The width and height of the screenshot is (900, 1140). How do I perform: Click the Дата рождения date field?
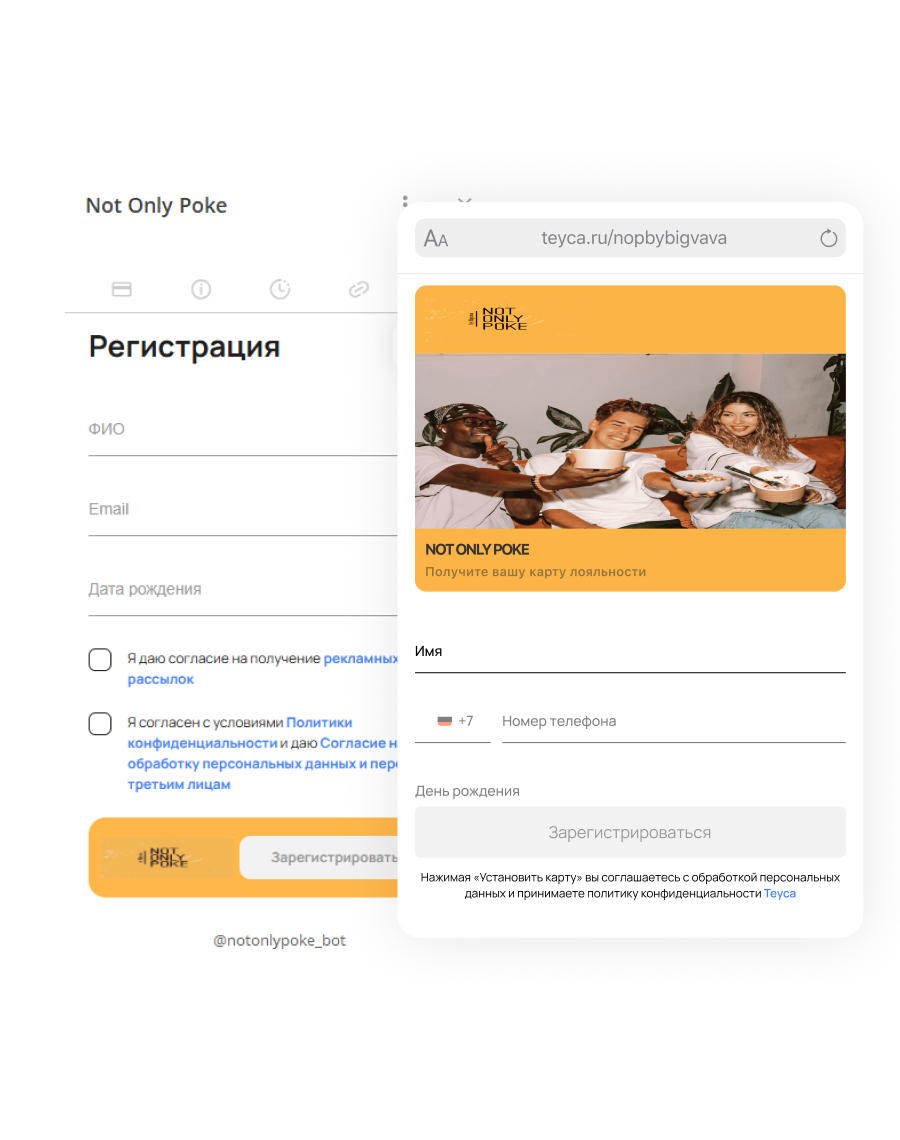(243, 590)
